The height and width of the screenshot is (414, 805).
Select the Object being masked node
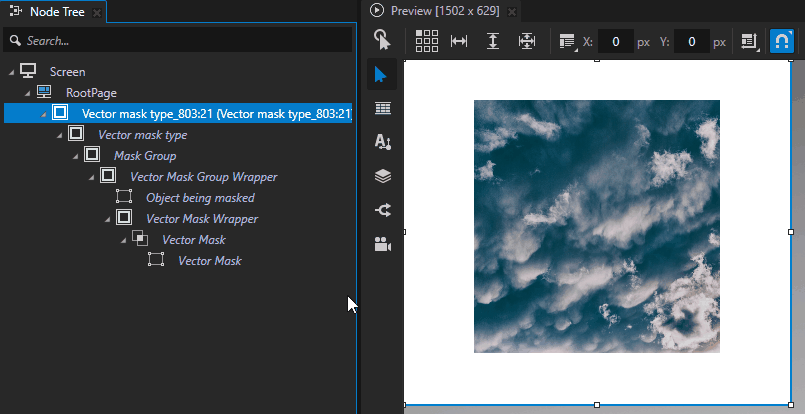tap(200, 198)
